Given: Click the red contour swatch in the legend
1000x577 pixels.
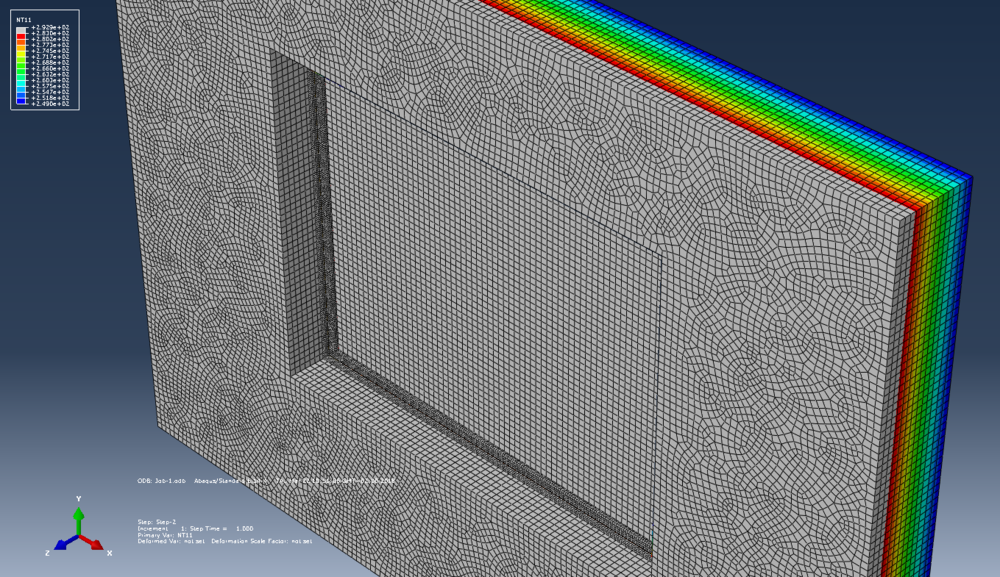Looking at the screenshot, I should point(19,37).
